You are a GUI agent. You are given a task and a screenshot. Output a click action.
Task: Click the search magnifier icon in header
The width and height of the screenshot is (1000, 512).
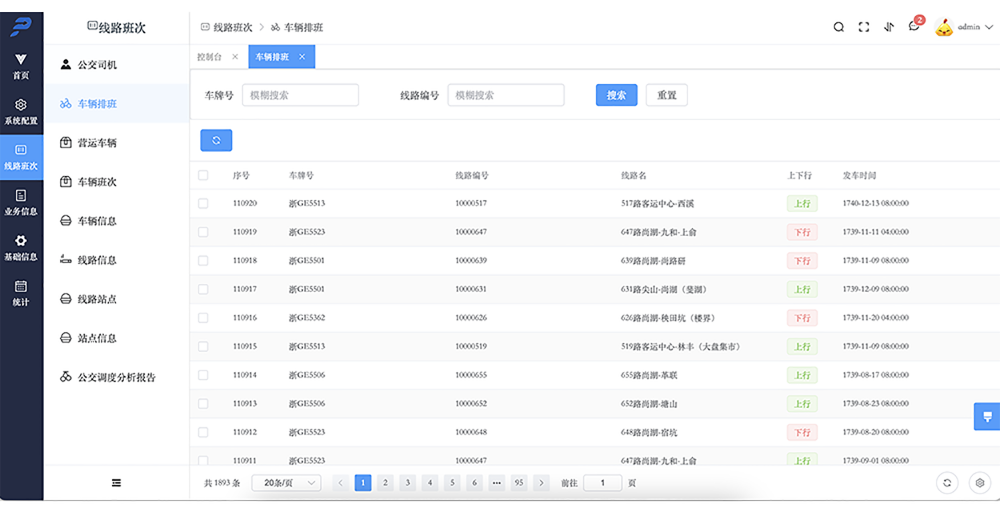[x=839, y=27]
